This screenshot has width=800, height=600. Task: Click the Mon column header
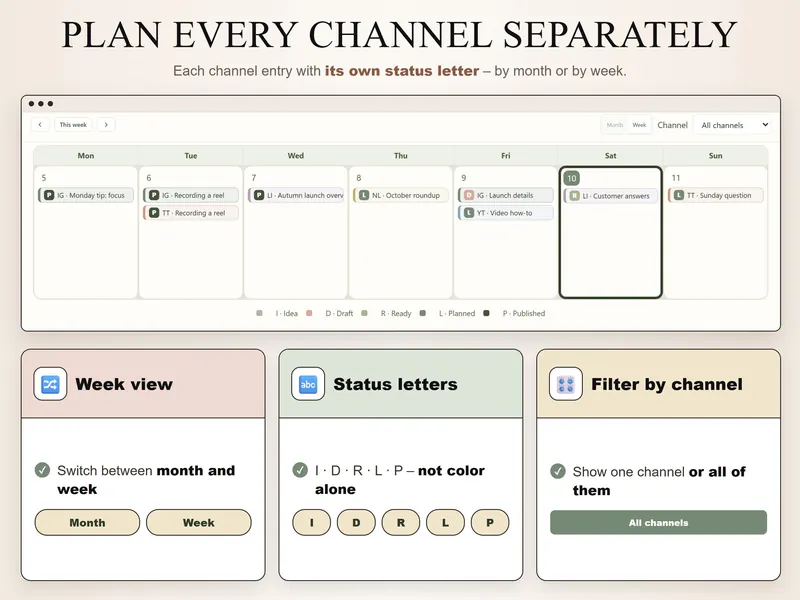point(86,156)
